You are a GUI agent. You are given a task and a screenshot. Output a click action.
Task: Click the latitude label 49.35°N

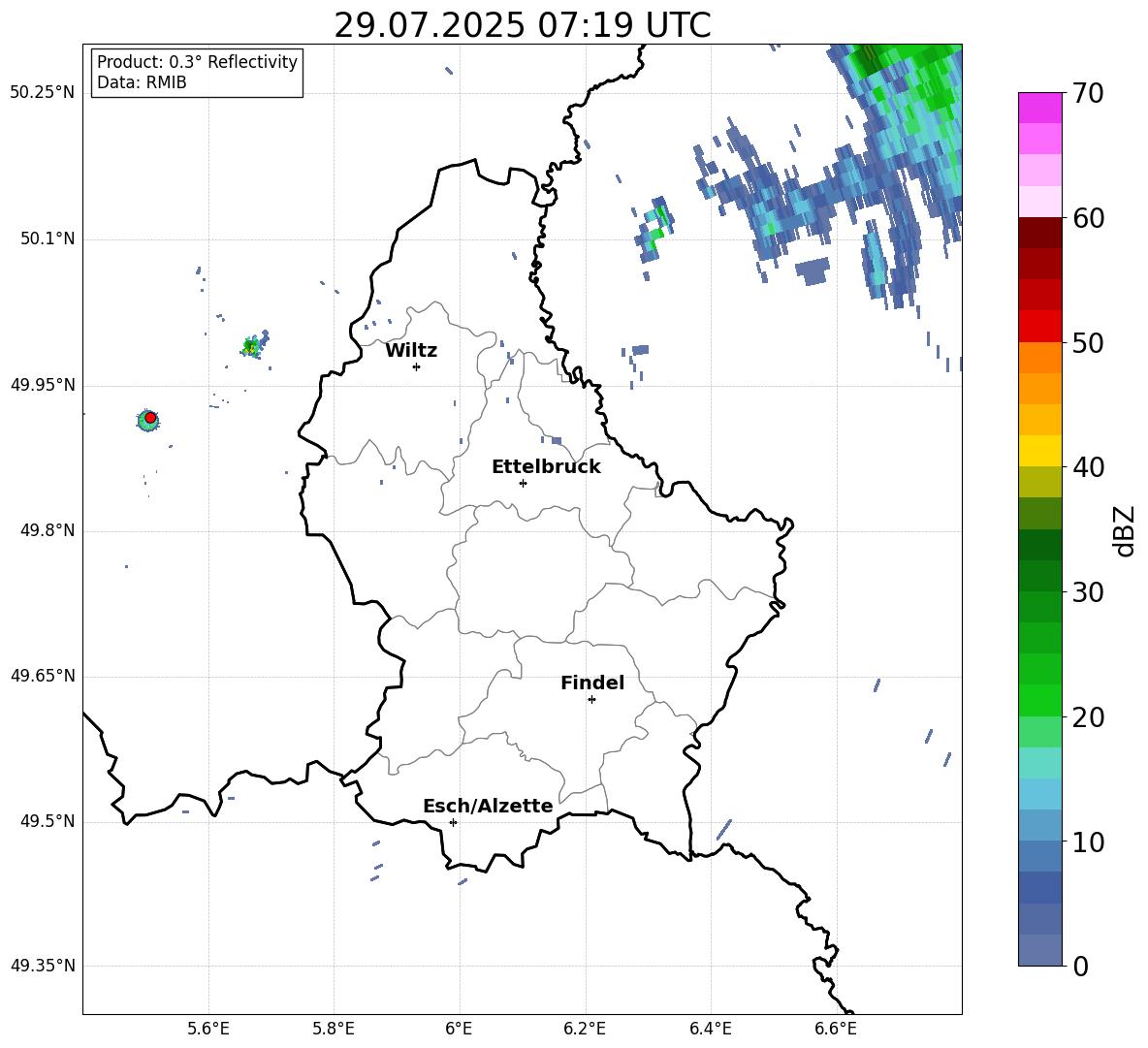43,966
